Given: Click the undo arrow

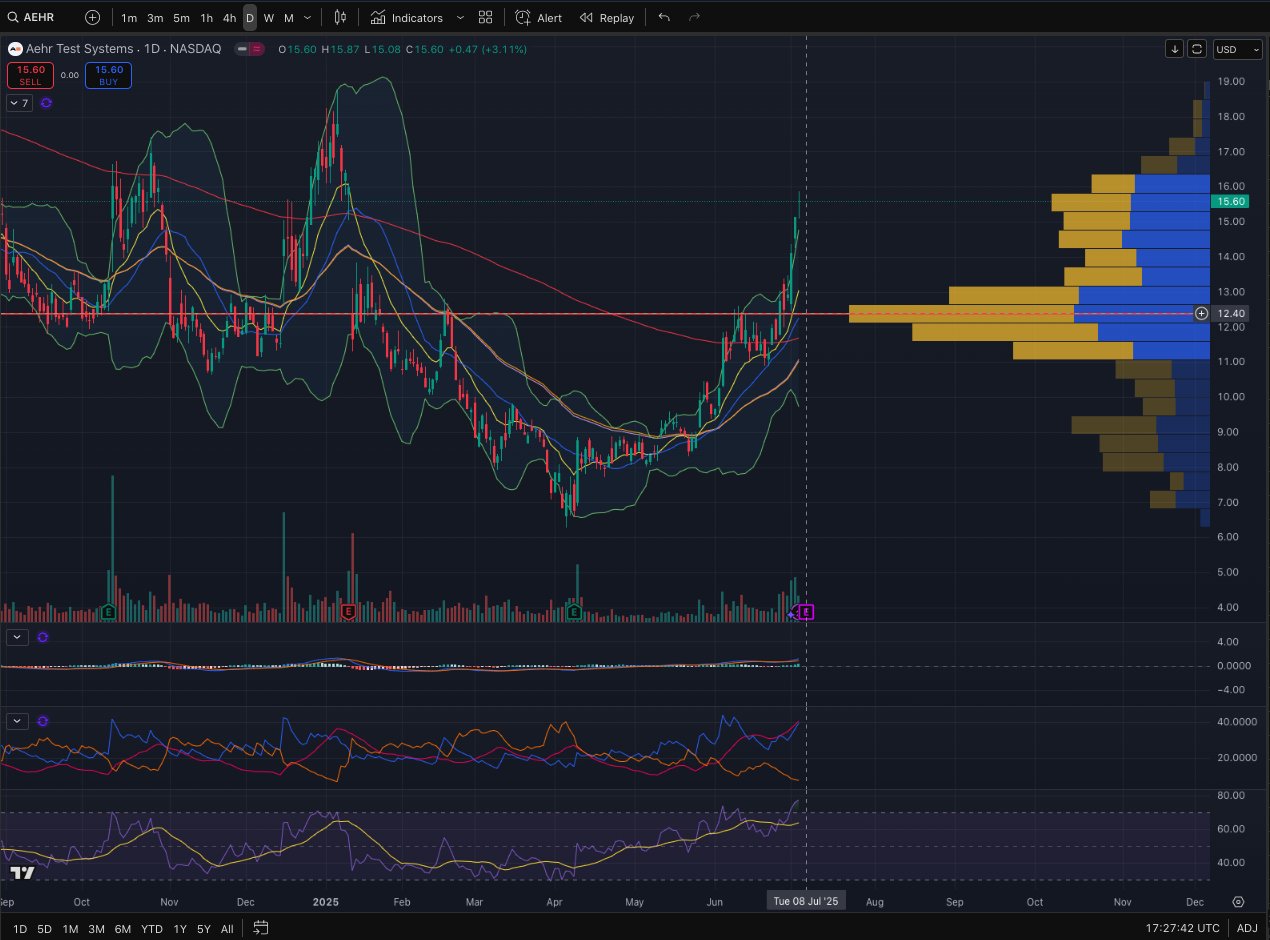Looking at the screenshot, I should tap(665, 17).
